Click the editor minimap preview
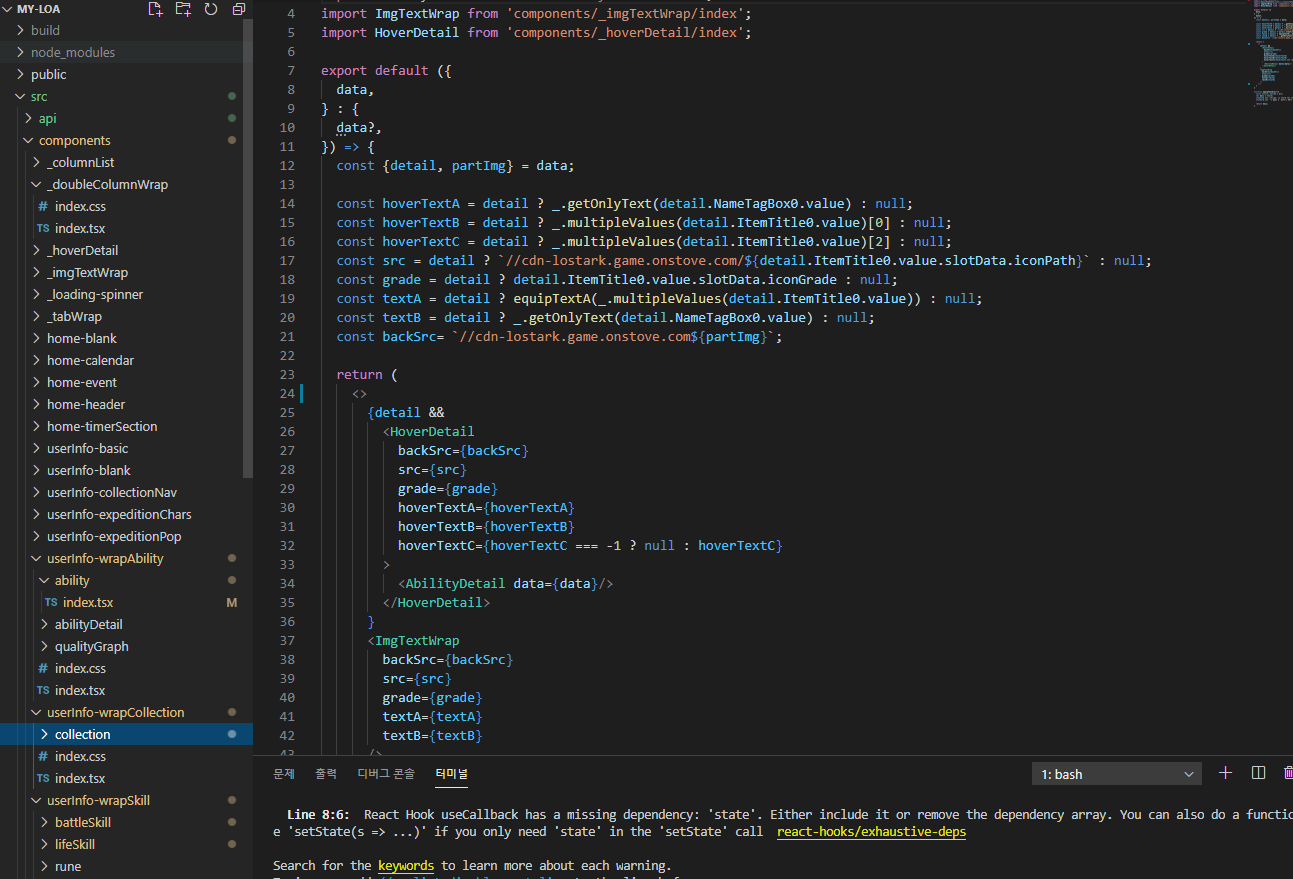1293x879 pixels. coord(1271,55)
